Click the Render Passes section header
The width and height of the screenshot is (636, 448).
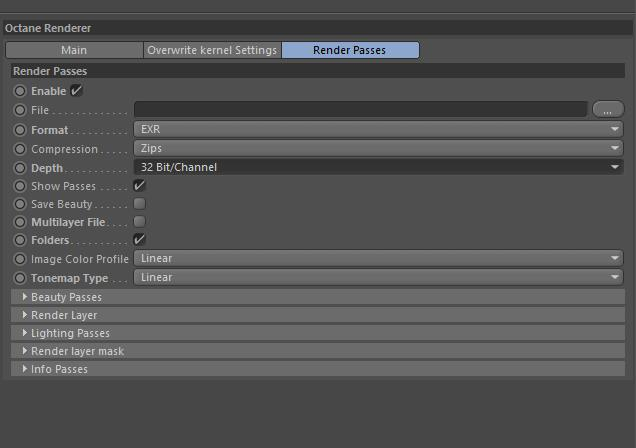point(318,71)
